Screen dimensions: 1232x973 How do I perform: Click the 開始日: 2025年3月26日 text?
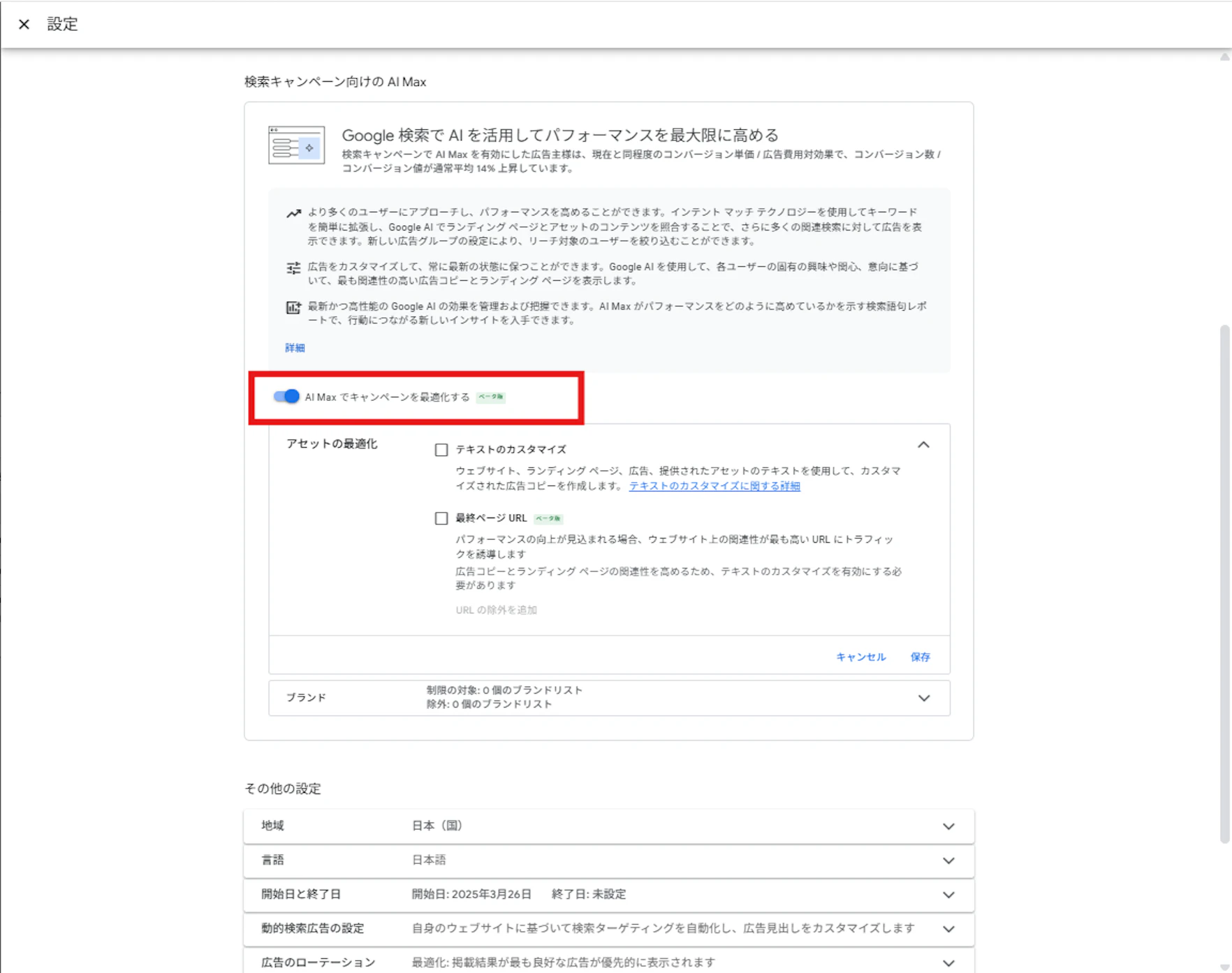tap(472, 894)
